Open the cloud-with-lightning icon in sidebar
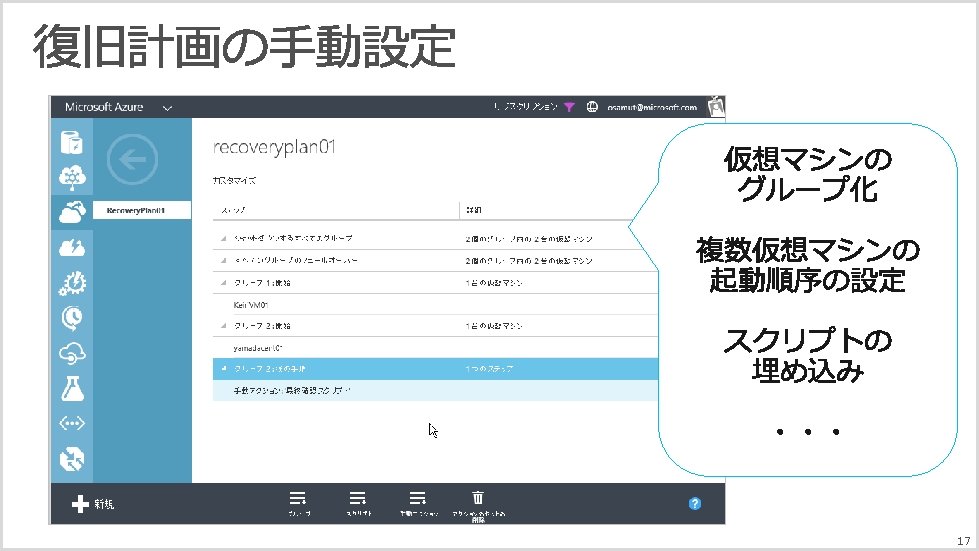The image size is (979, 551). tap(72, 248)
